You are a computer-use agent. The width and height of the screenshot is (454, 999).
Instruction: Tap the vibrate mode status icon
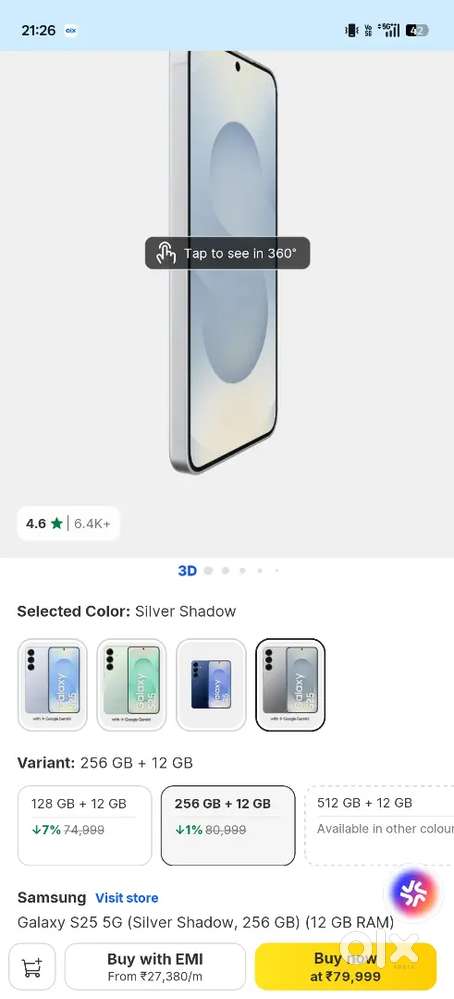(x=351, y=30)
